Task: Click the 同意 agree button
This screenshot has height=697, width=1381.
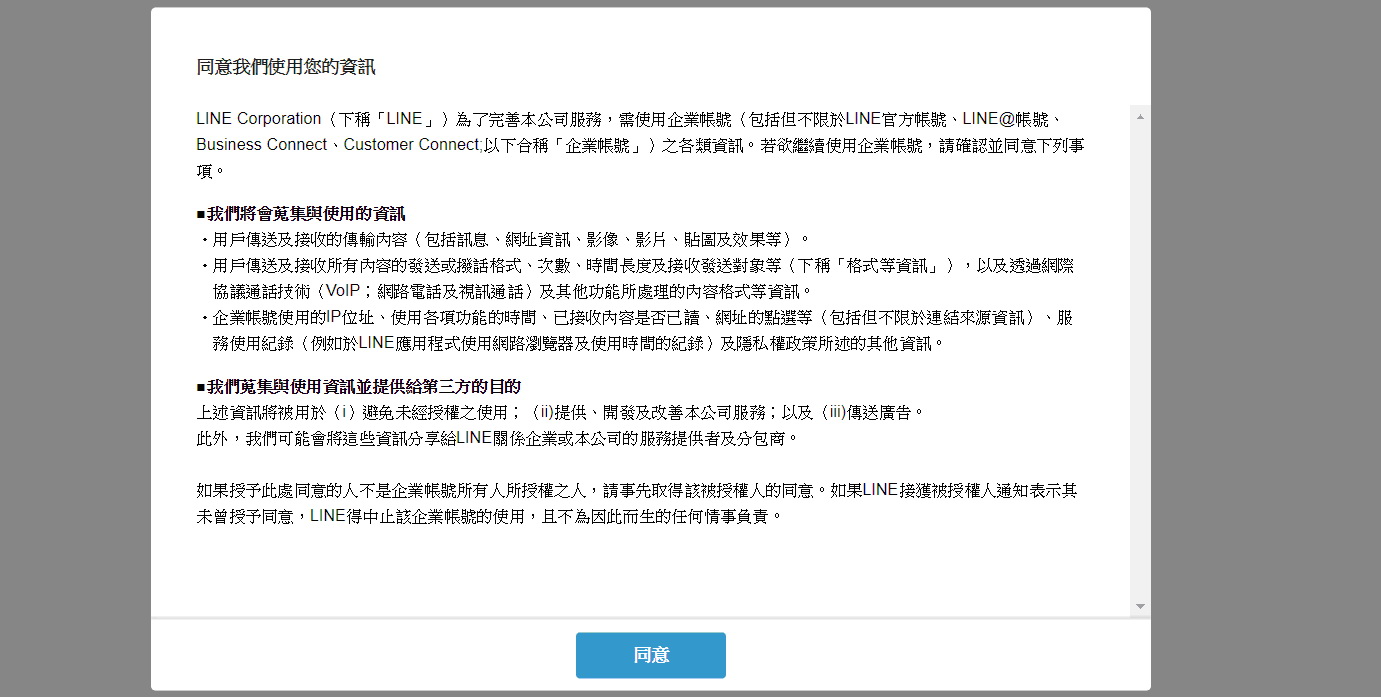Action: [x=650, y=655]
